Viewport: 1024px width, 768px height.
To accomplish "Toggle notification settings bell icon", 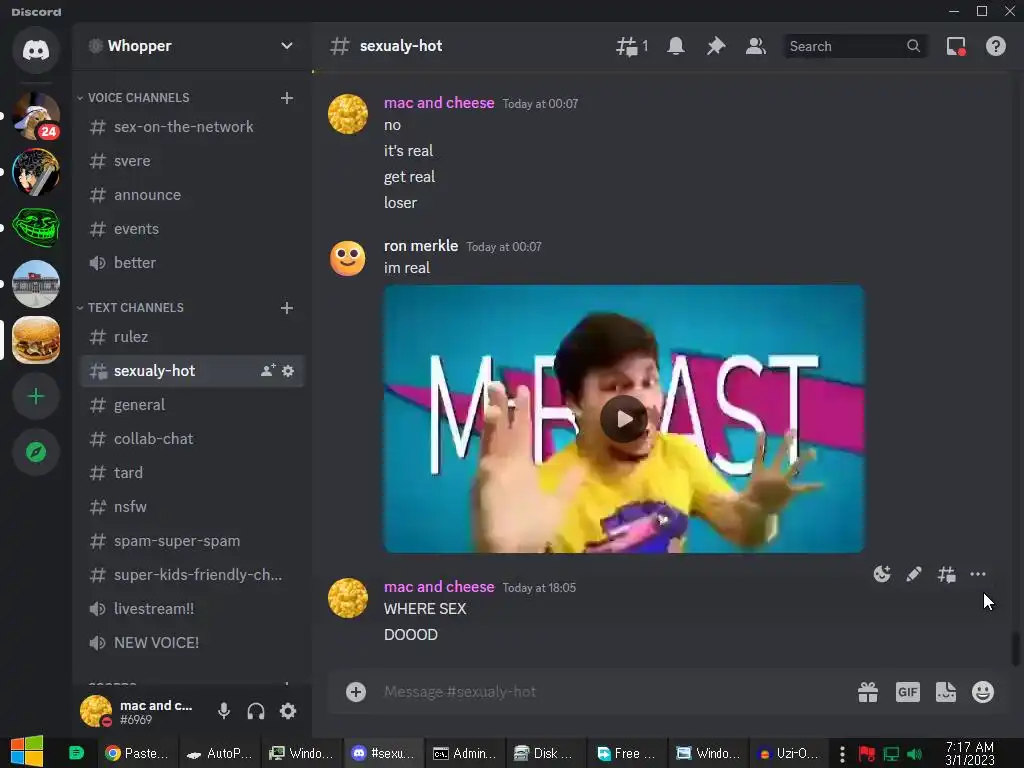I will pos(676,46).
